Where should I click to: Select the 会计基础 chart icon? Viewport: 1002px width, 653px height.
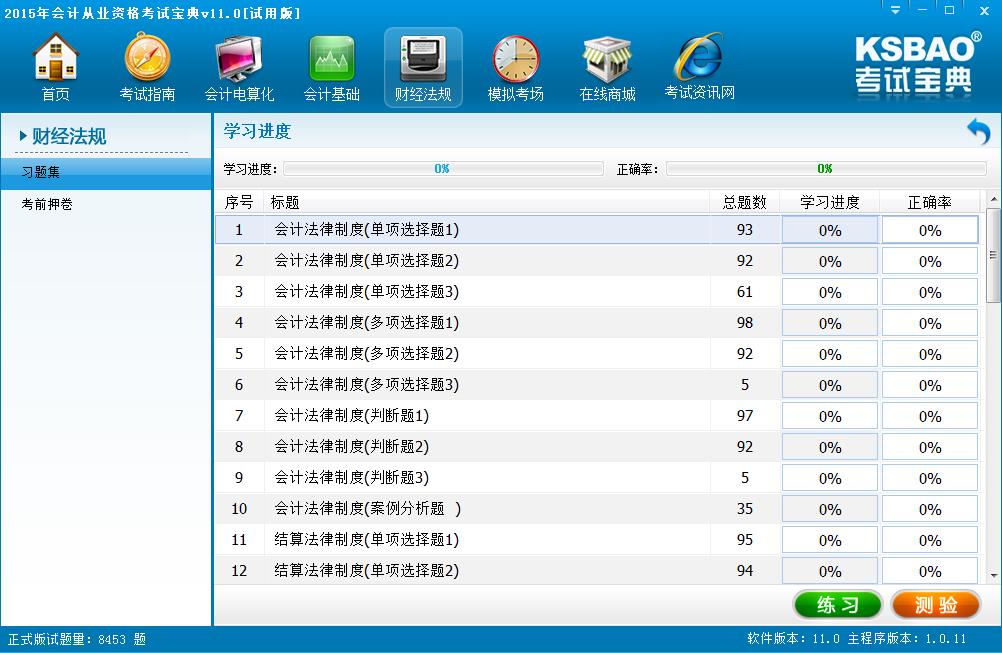click(x=331, y=67)
